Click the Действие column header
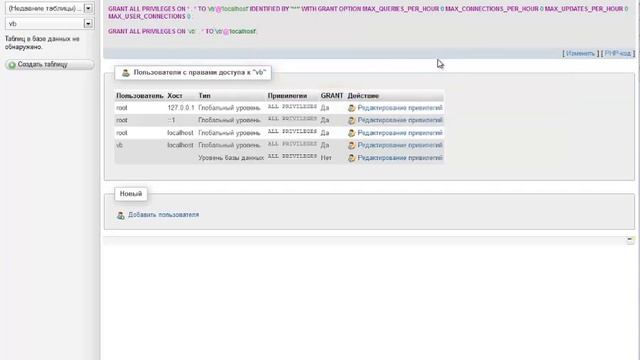This screenshot has width=640, height=360. pyautogui.click(x=363, y=96)
